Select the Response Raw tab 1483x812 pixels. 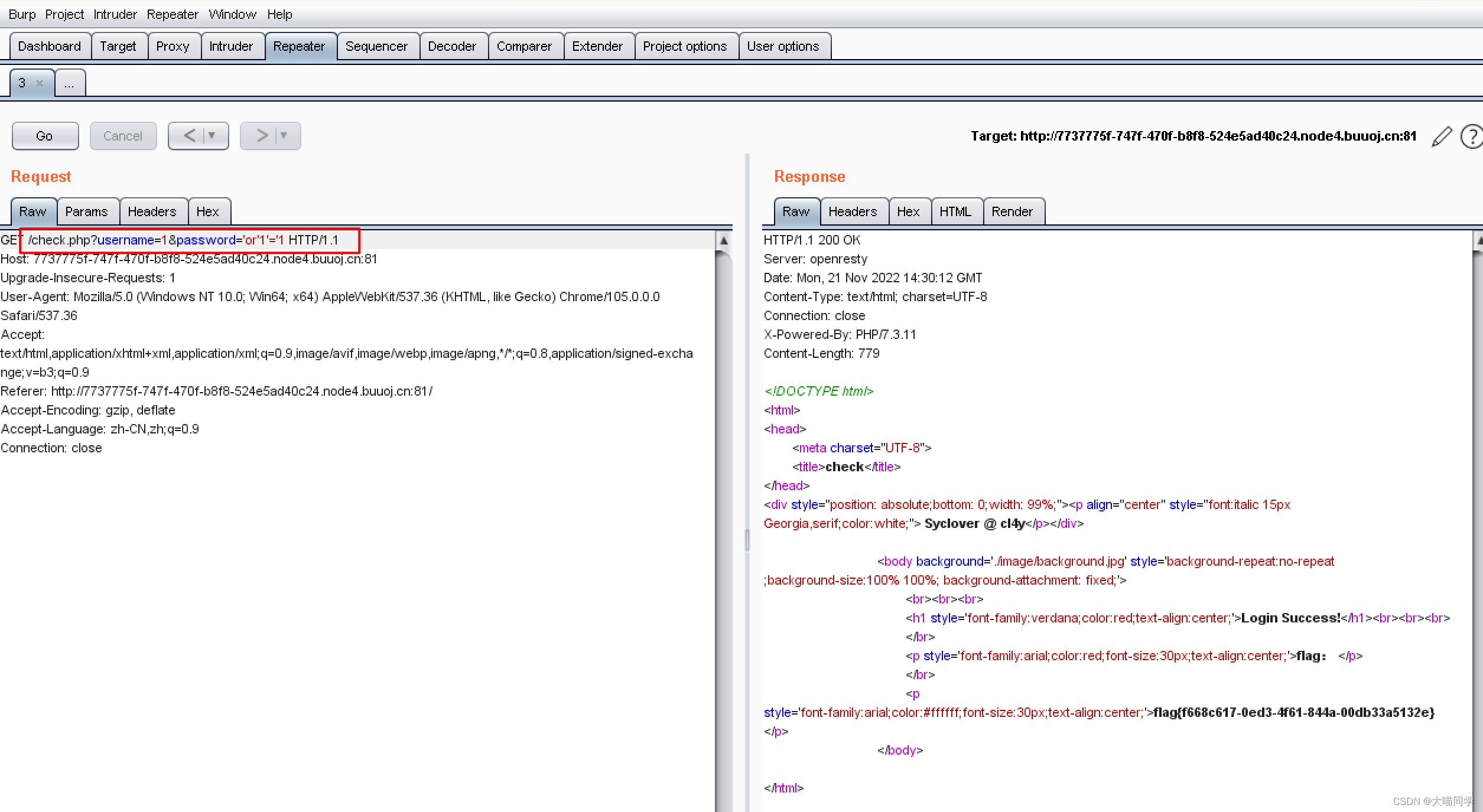click(796, 211)
